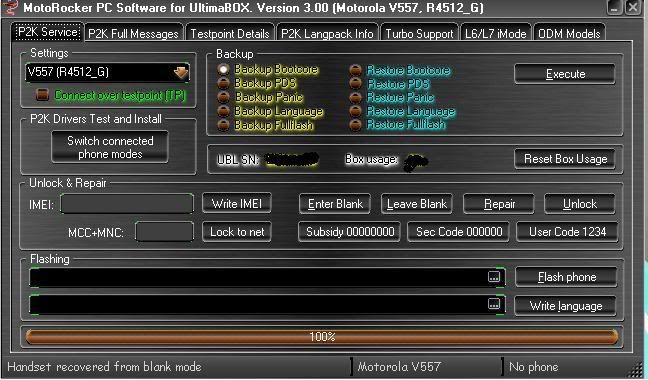Go to the ODM Models tab
The height and width of the screenshot is (380, 648).
click(569, 33)
